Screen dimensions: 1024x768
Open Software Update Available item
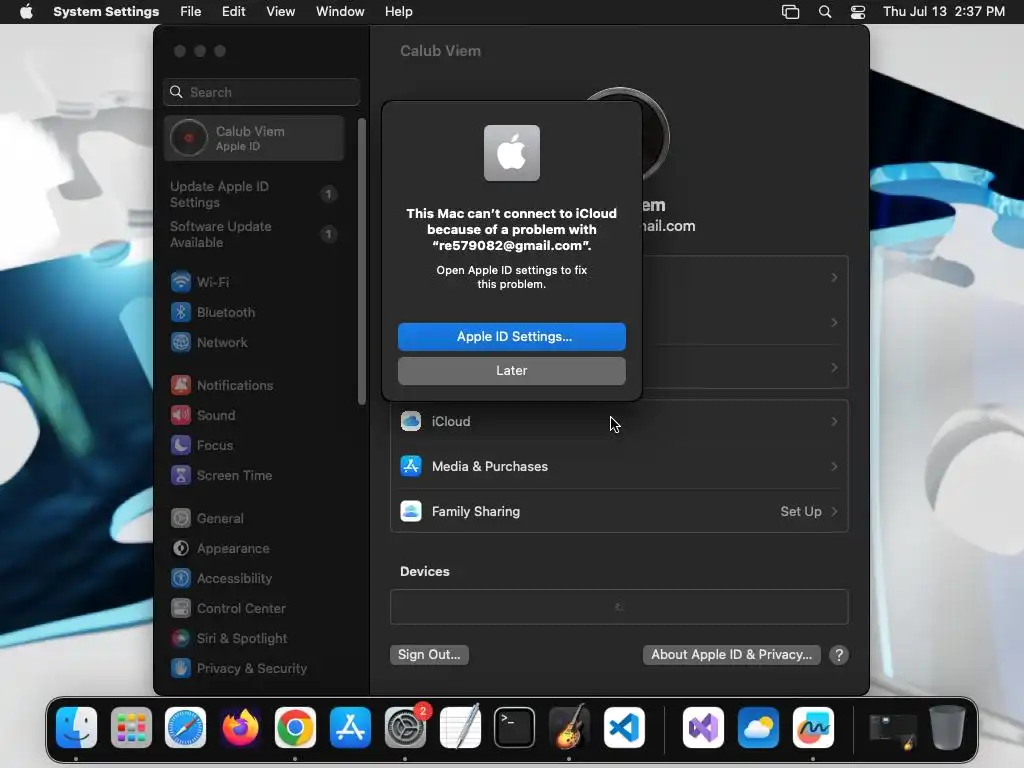(x=255, y=234)
